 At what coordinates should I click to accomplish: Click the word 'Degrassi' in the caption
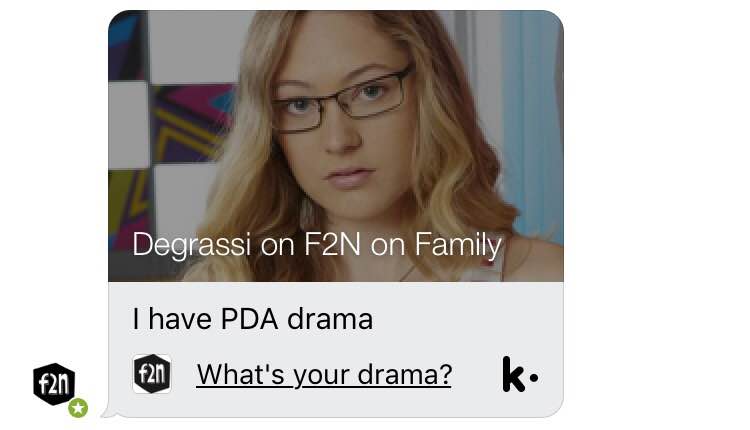pyautogui.click(x=191, y=245)
